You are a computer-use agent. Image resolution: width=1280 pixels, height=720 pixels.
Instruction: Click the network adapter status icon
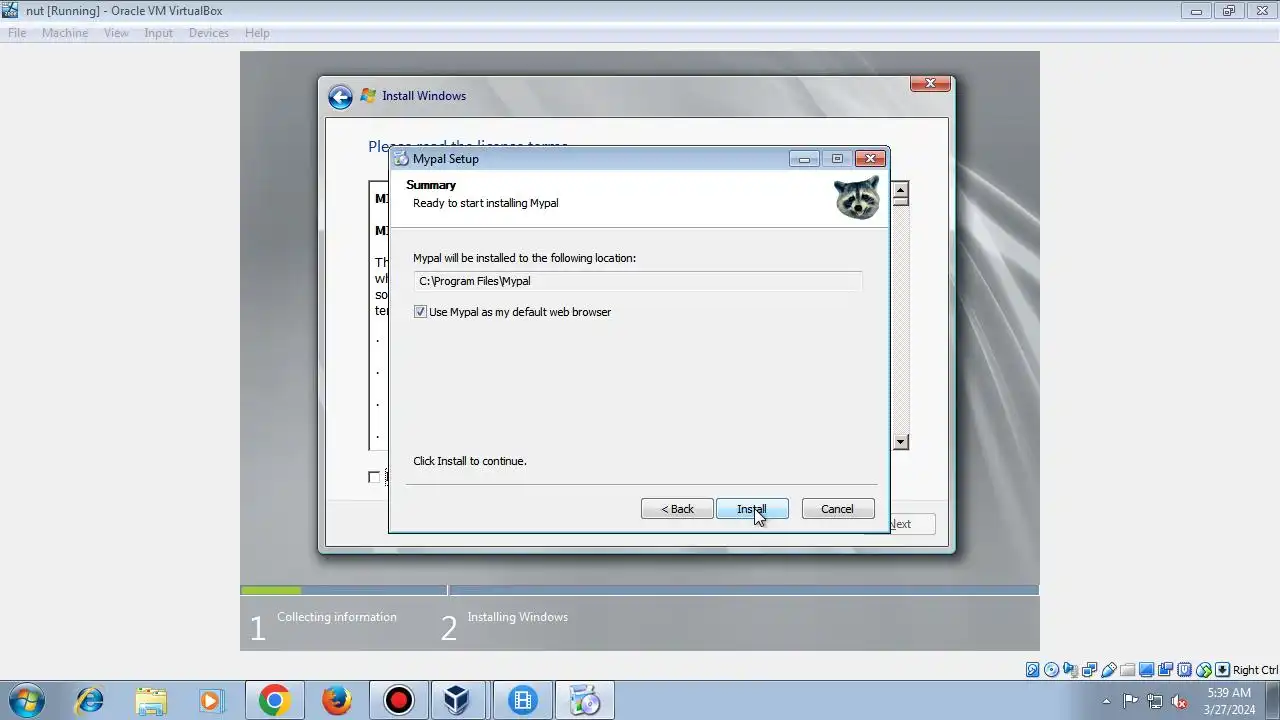(1090, 670)
